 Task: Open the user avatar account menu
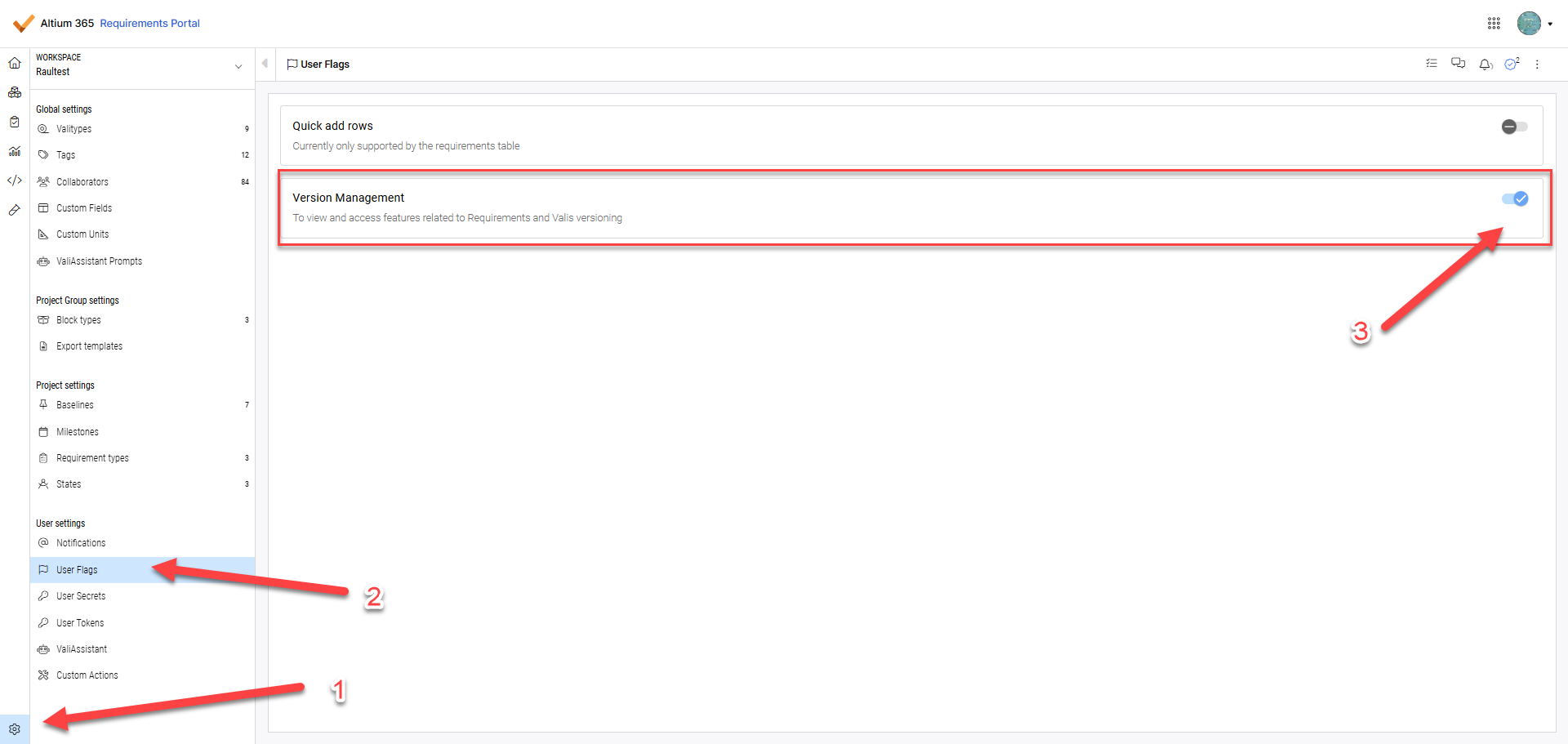coord(1535,24)
